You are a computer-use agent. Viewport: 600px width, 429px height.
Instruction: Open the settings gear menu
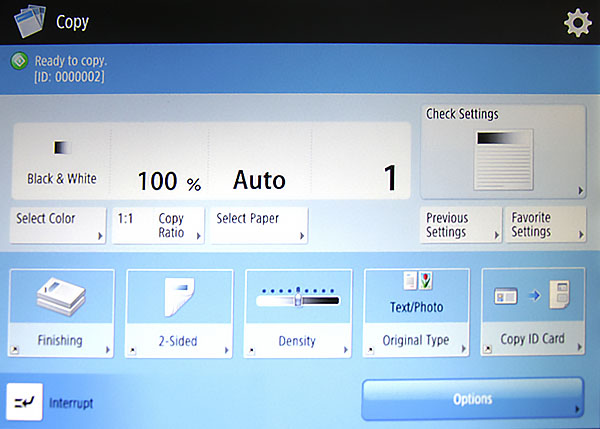point(577,23)
